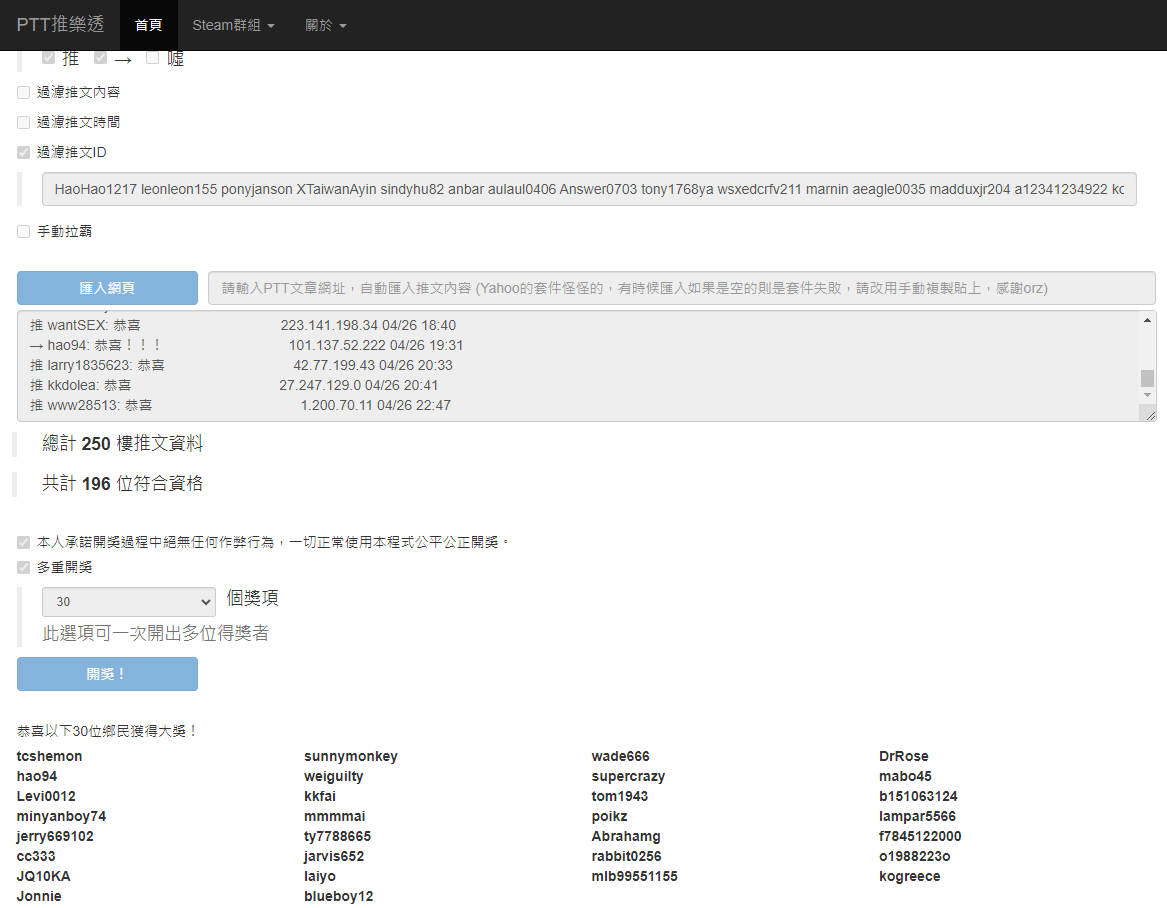
Task: Toggle the → arrow checkbox
Action: click(x=100, y=57)
